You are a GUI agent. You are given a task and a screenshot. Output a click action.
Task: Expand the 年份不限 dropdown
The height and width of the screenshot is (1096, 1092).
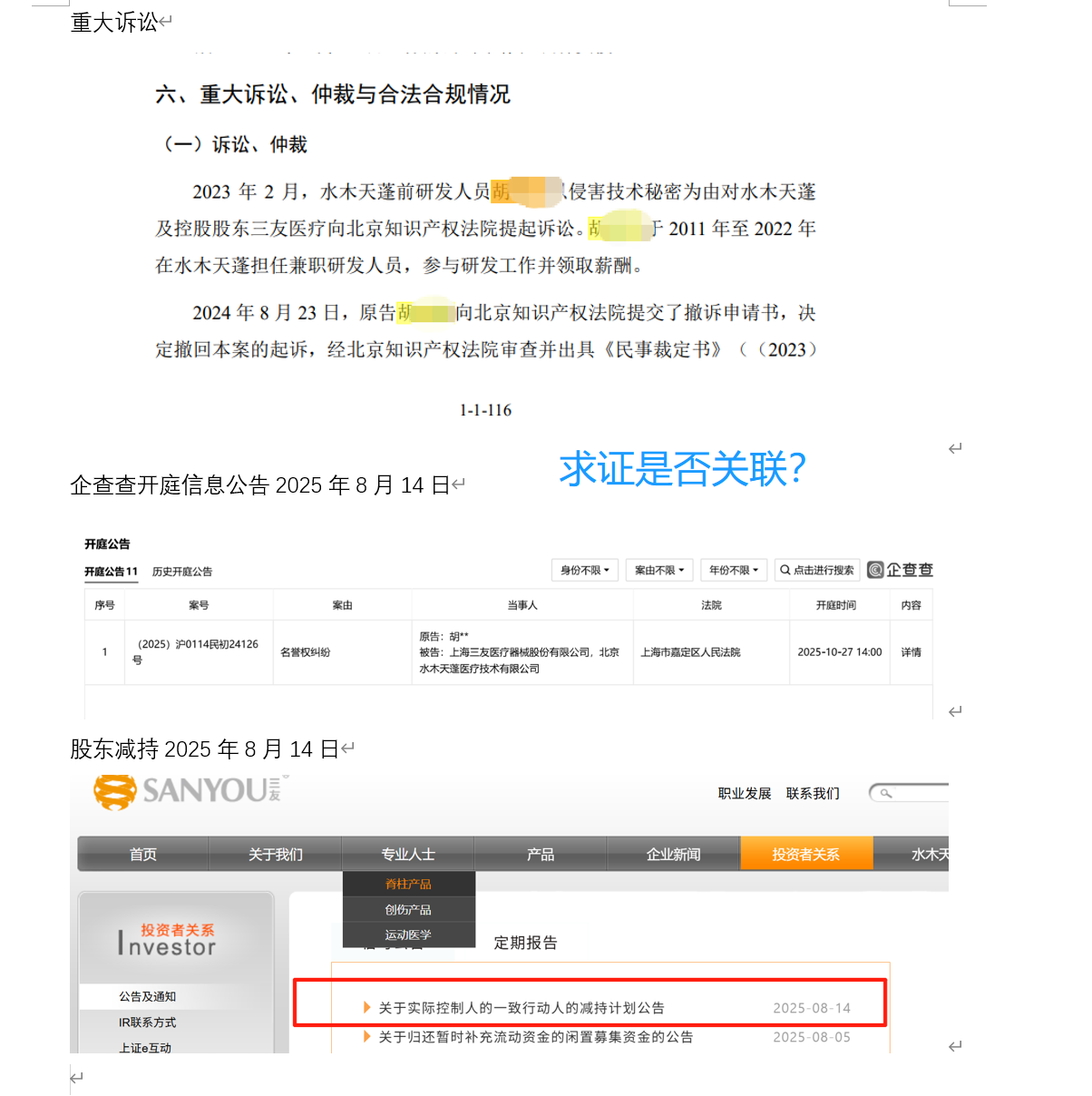tap(734, 570)
